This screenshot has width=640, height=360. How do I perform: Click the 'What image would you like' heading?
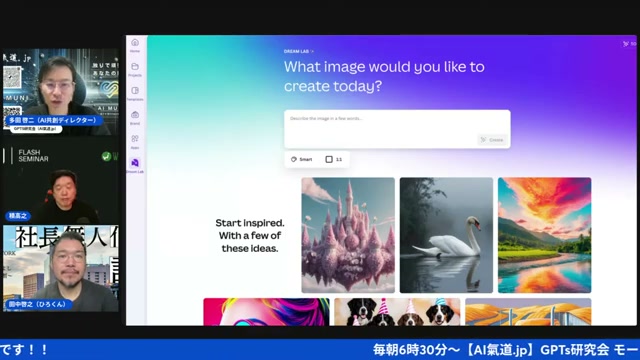(x=384, y=76)
